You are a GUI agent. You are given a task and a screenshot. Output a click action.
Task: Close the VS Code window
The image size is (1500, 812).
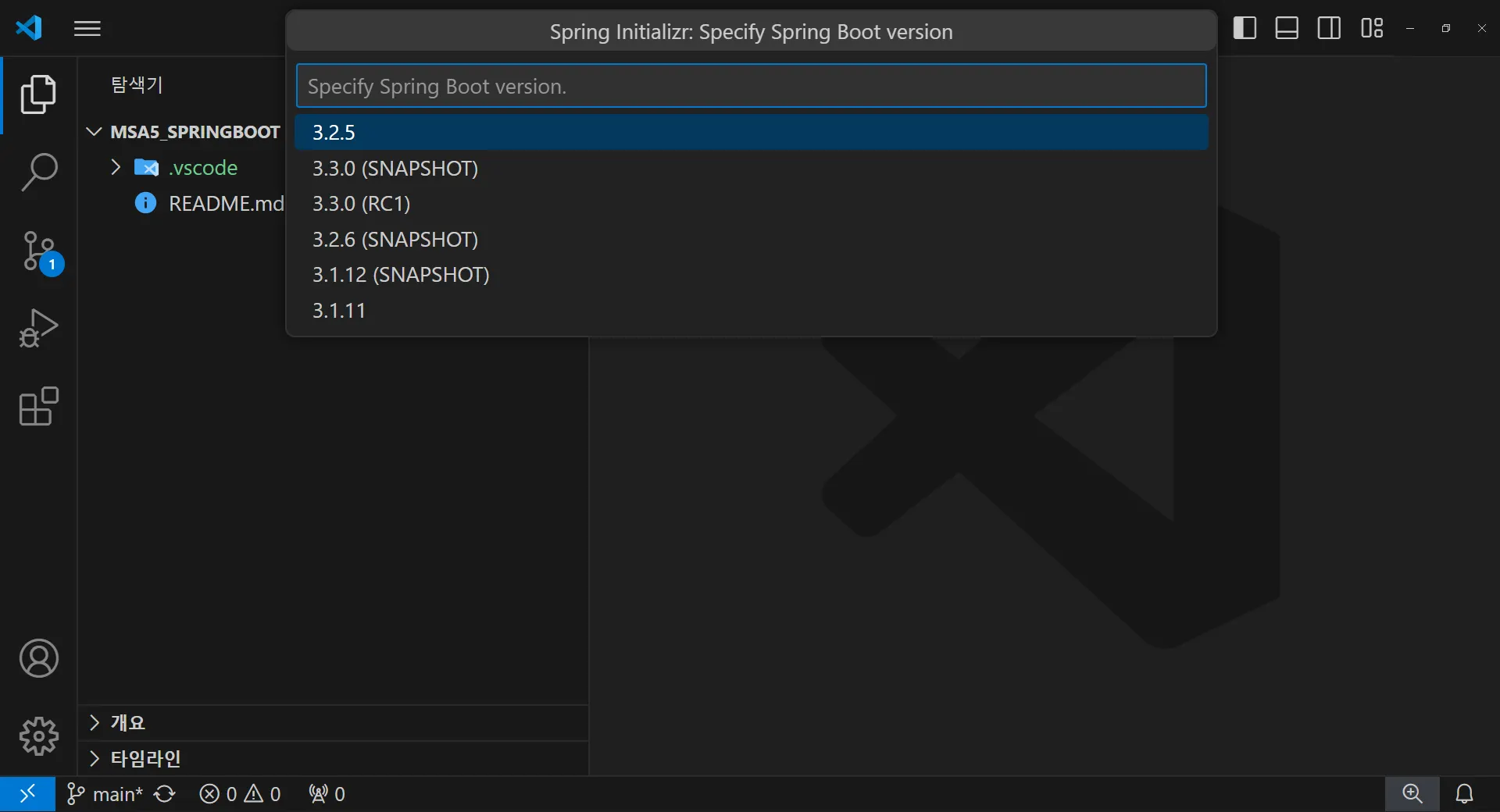pos(1482,28)
